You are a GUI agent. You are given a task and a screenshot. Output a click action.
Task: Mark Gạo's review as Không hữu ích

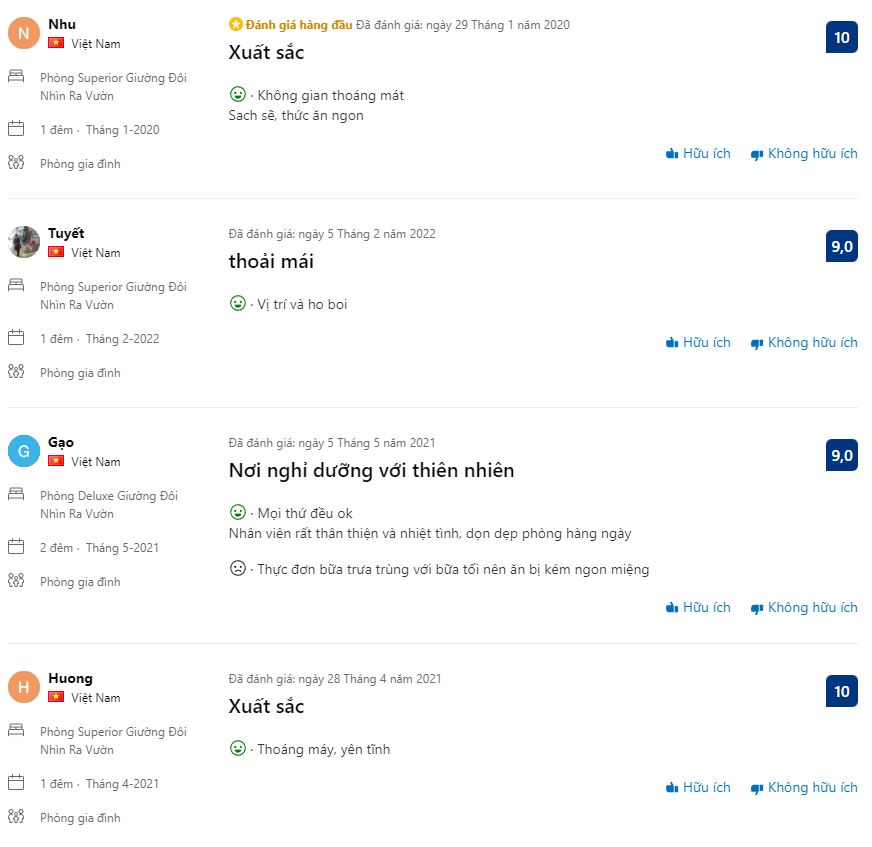[x=804, y=608]
